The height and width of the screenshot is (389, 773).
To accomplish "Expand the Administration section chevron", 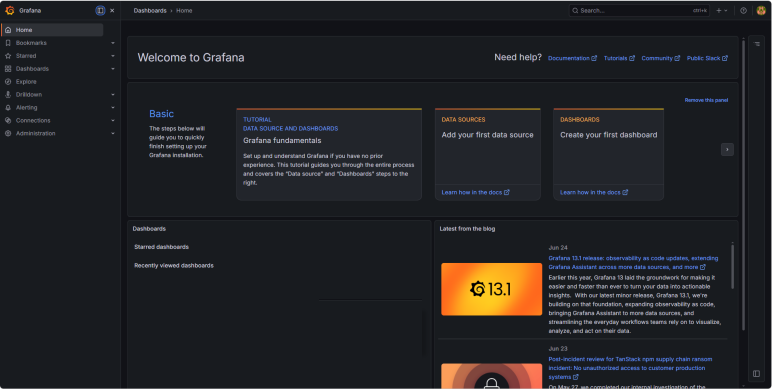I will pyautogui.click(x=113, y=133).
